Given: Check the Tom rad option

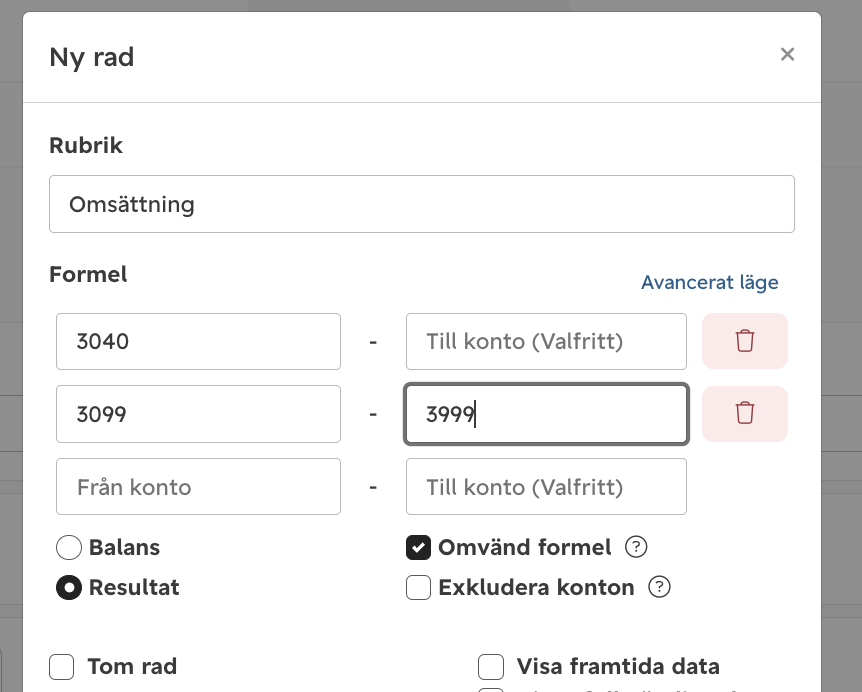Looking at the screenshot, I should [x=62, y=667].
